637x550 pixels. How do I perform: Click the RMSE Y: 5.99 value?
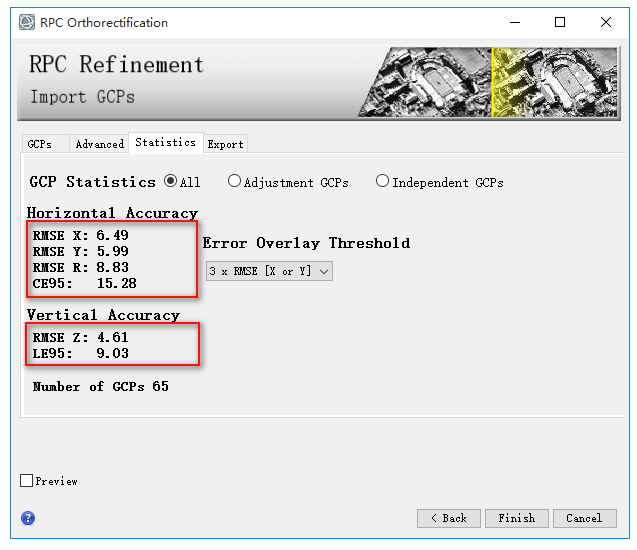click(x=80, y=251)
